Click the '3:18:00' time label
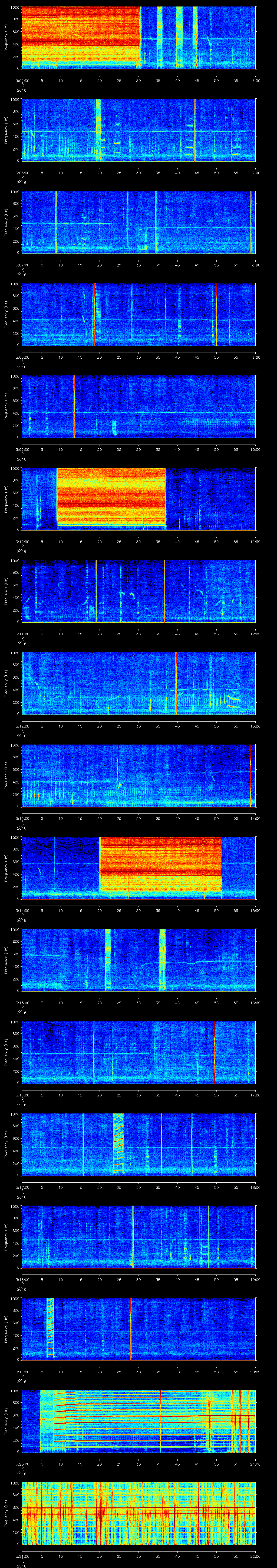The height and width of the screenshot is (1568, 277). coord(22,1281)
